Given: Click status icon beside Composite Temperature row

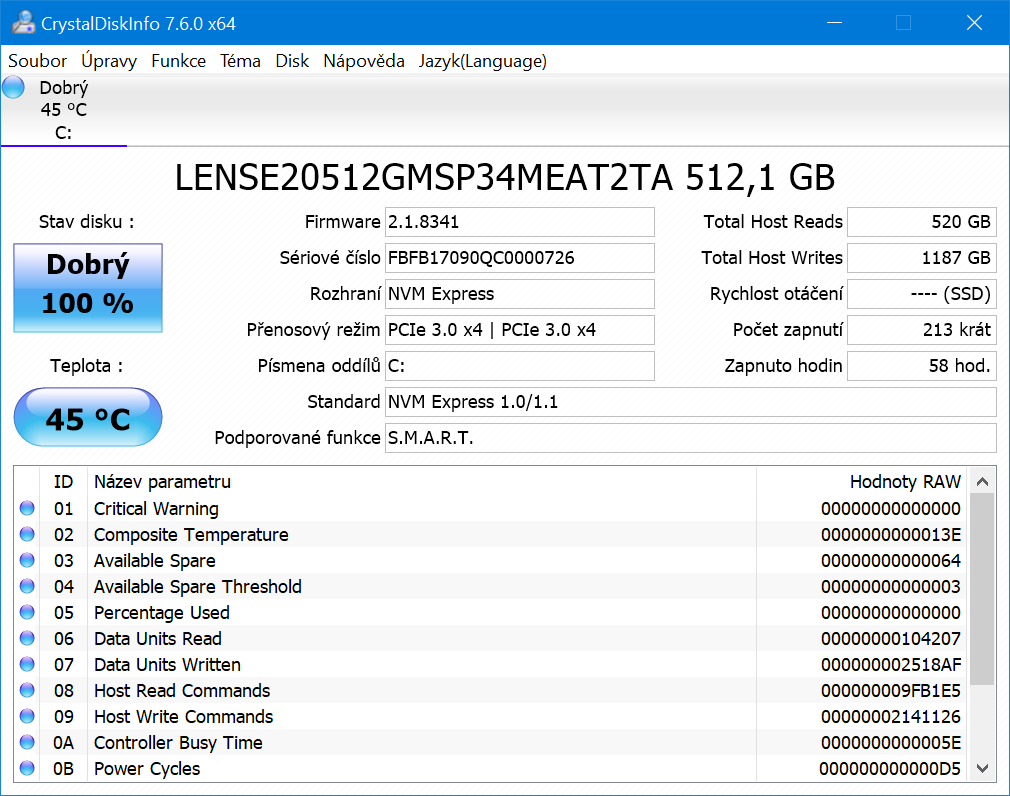Looking at the screenshot, I should pos(27,535).
